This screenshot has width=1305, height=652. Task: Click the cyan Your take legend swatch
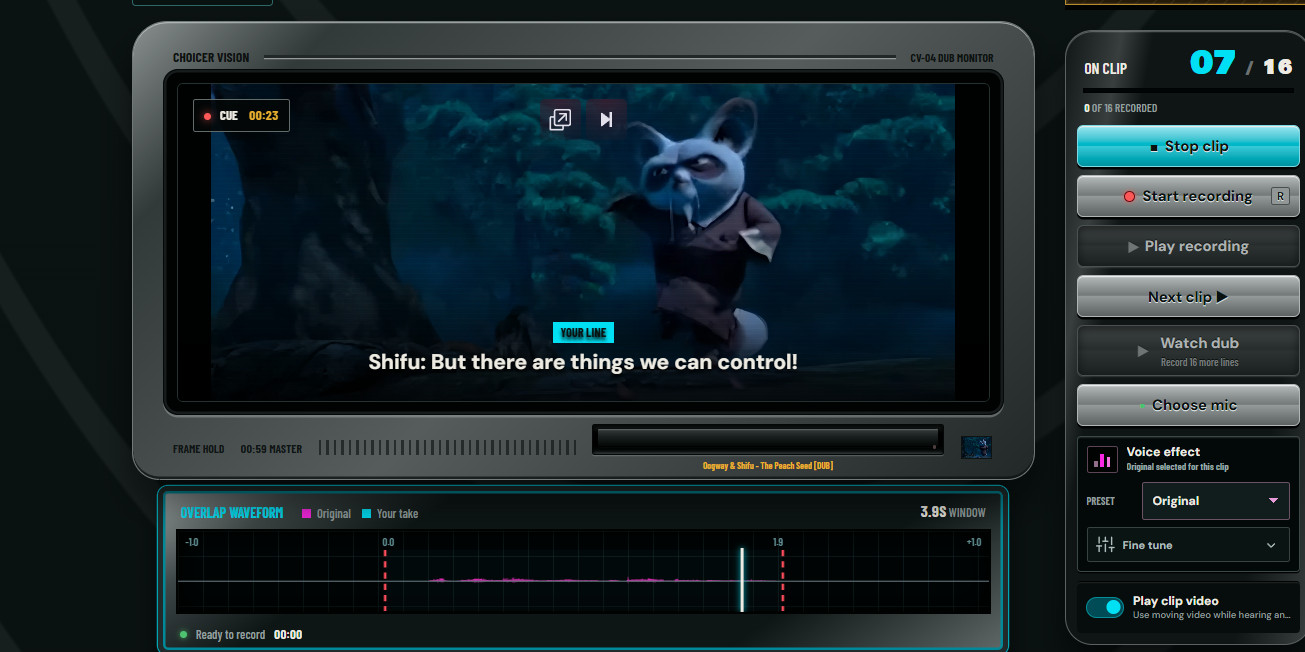pyautogui.click(x=366, y=514)
